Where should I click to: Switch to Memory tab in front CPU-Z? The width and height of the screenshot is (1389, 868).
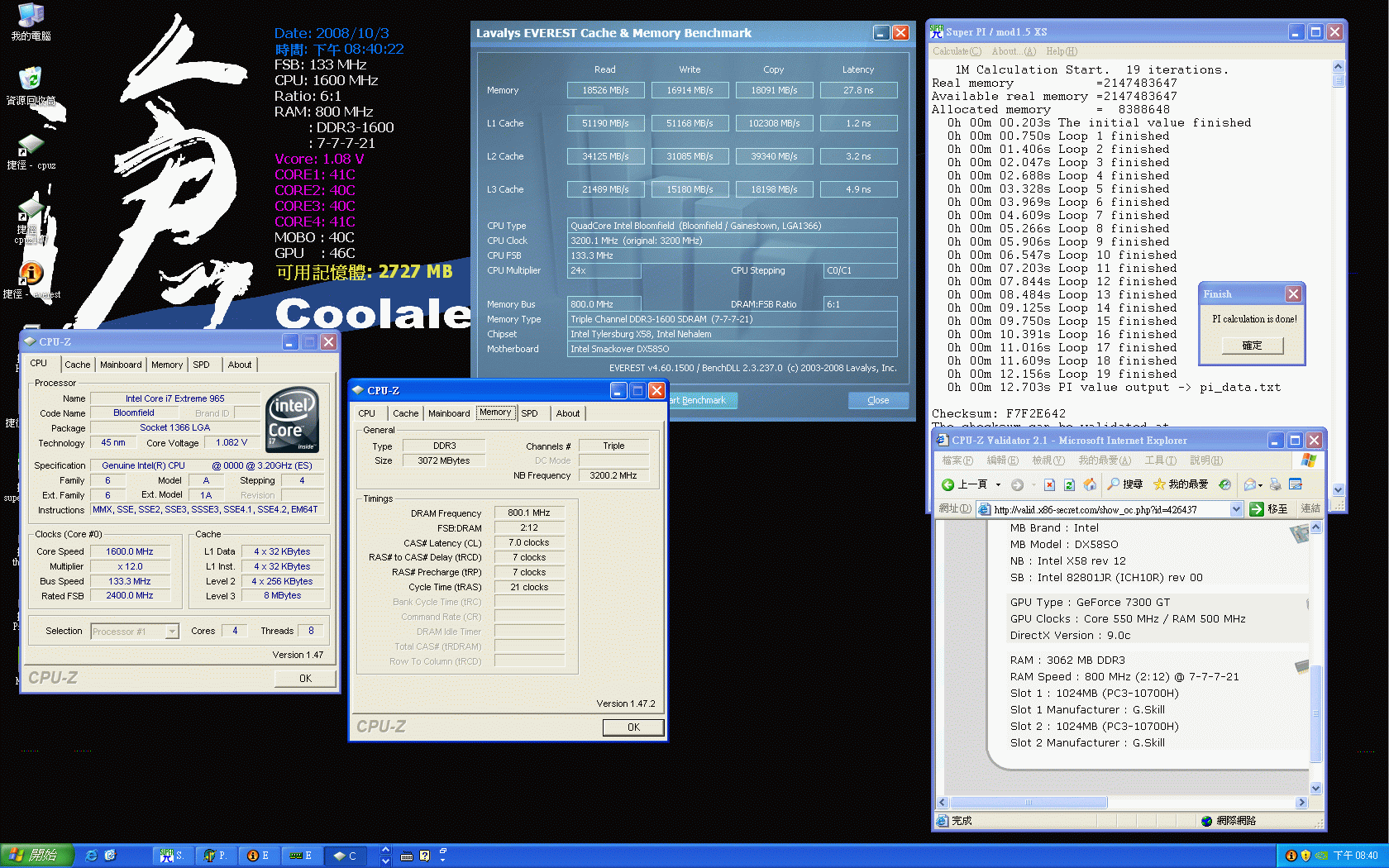pyautogui.click(x=495, y=413)
